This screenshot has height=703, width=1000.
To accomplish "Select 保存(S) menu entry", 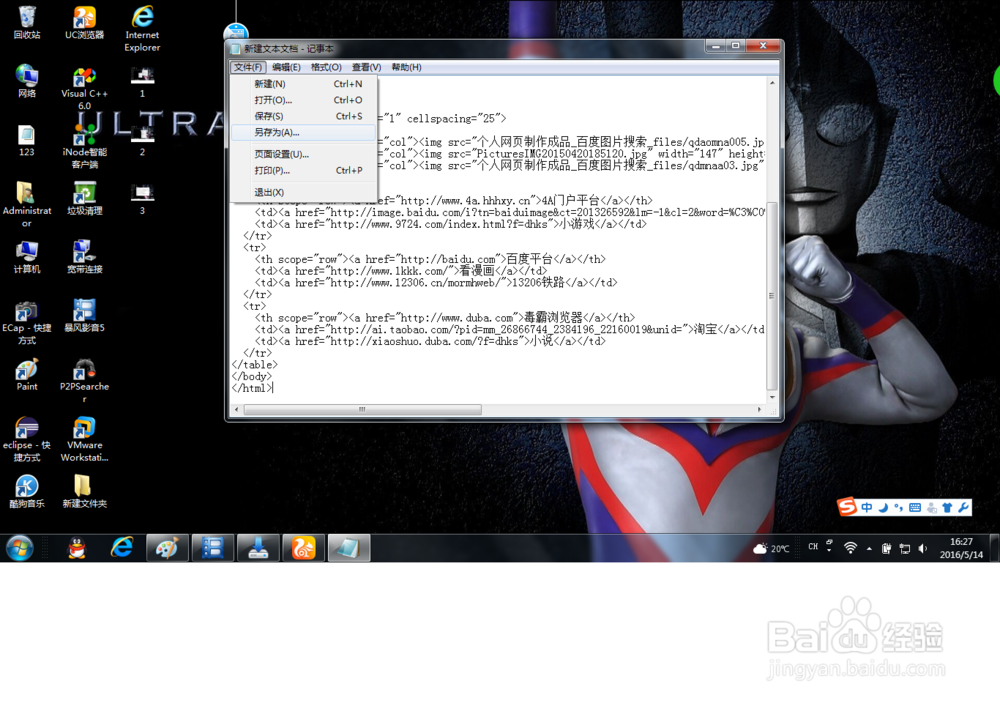I will pos(304,116).
